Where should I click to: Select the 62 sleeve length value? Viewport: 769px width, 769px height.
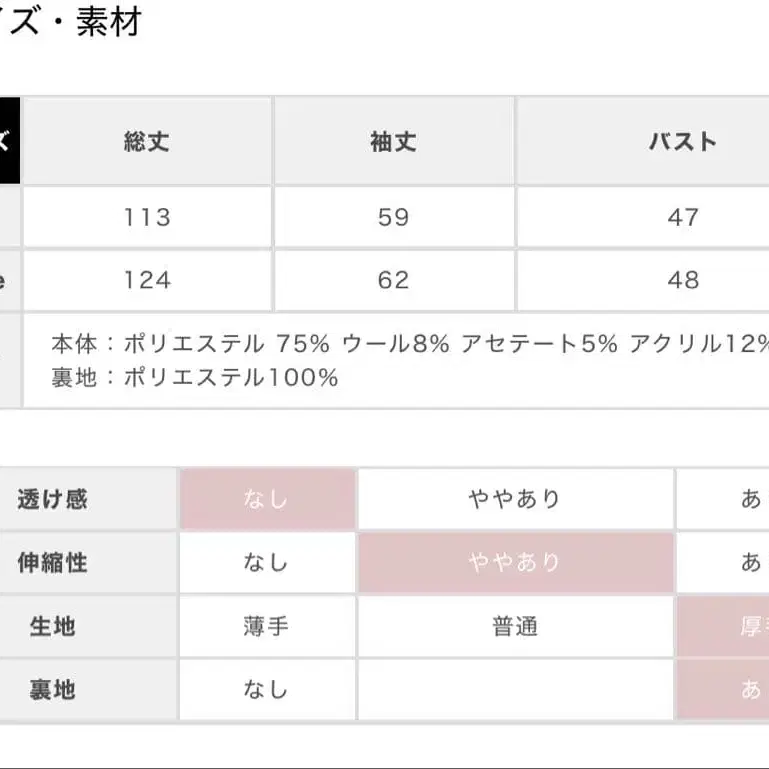tap(393, 280)
